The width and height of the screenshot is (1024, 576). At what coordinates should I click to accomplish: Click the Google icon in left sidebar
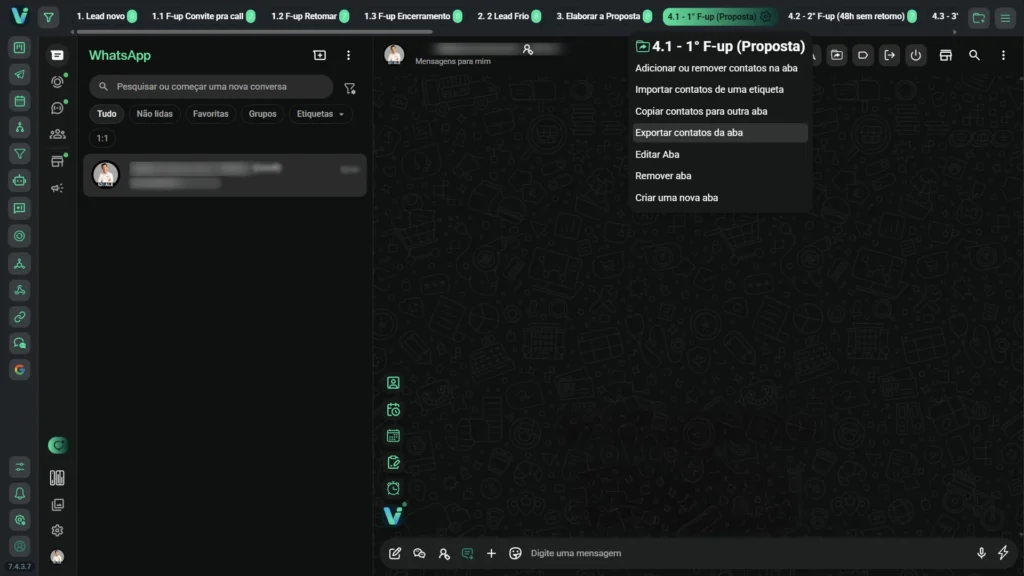19,370
